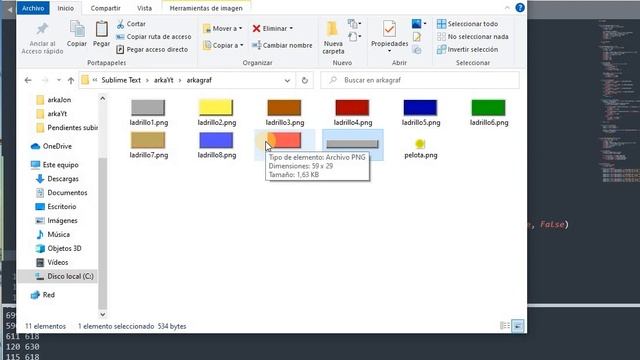This screenshot has height=360, width=640.
Task: Create a Nueva carpeta
Action: tap(333, 38)
